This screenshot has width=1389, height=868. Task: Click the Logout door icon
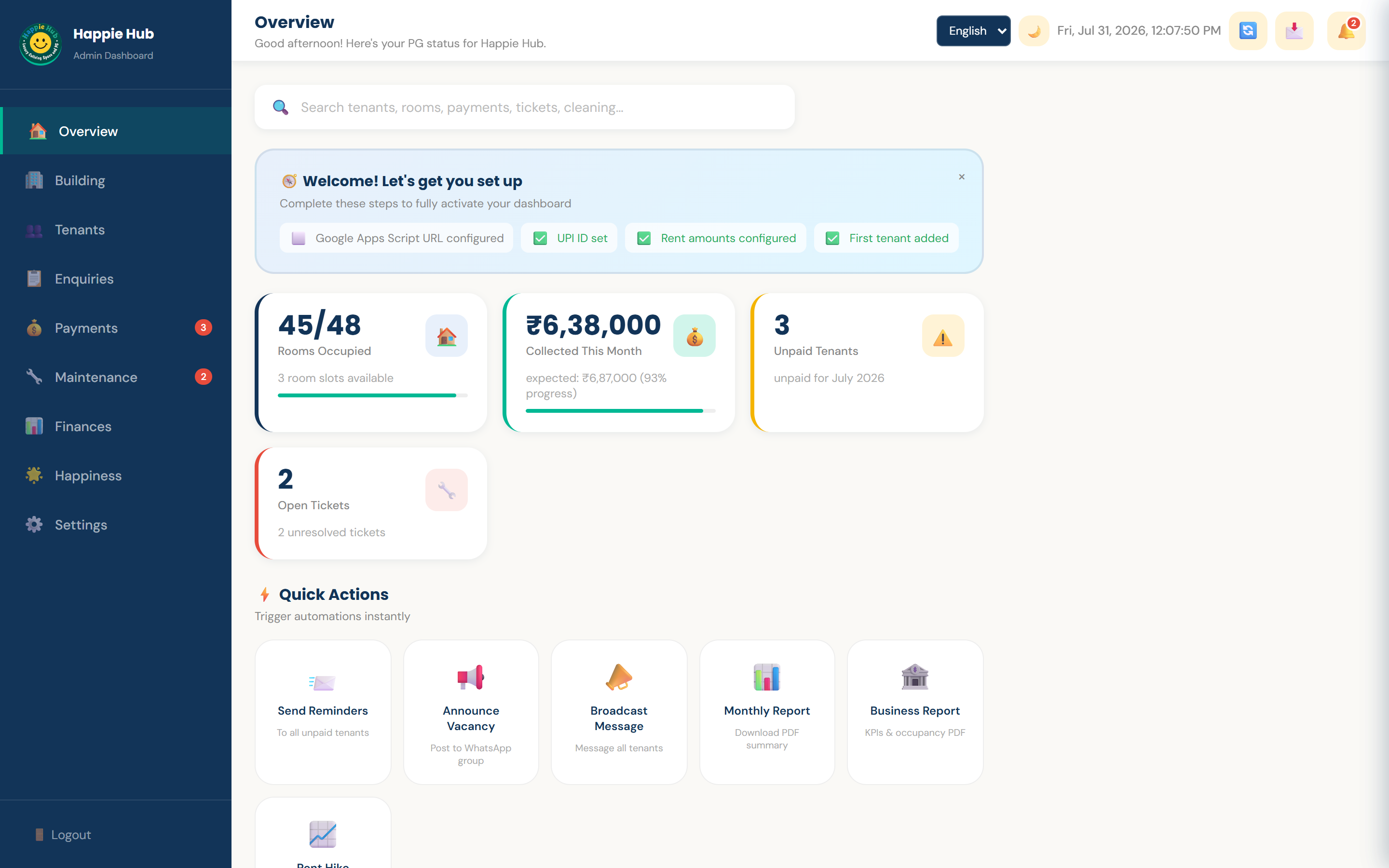(x=39, y=834)
